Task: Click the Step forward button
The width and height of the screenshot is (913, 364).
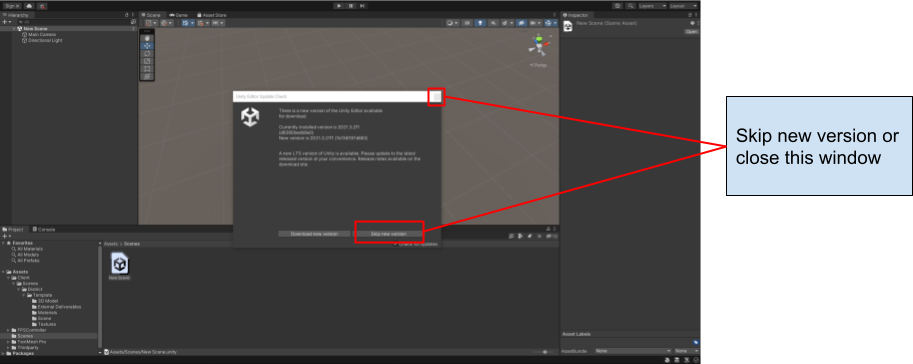Action: [362, 6]
